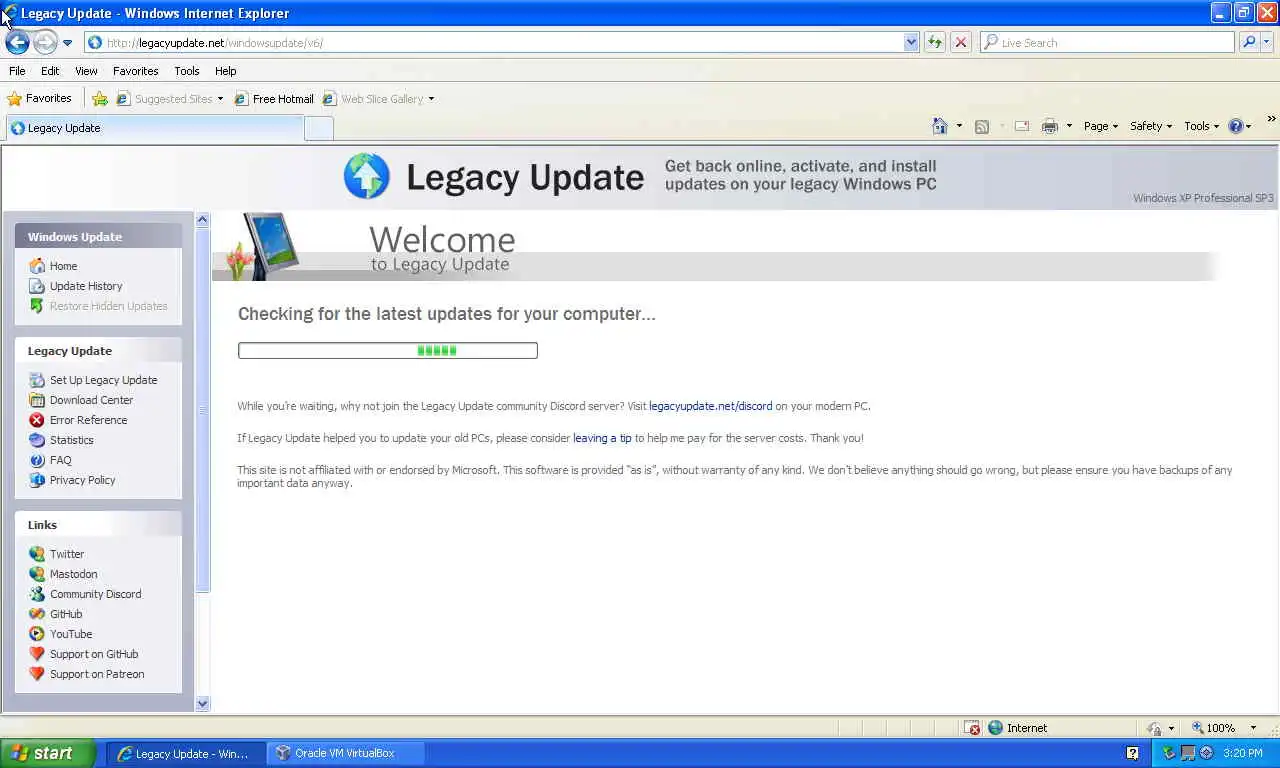Image resolution: width=1280 pixels, height=768 pixels.
Task: Click the YouTube icon
Action: click(37, 634)
